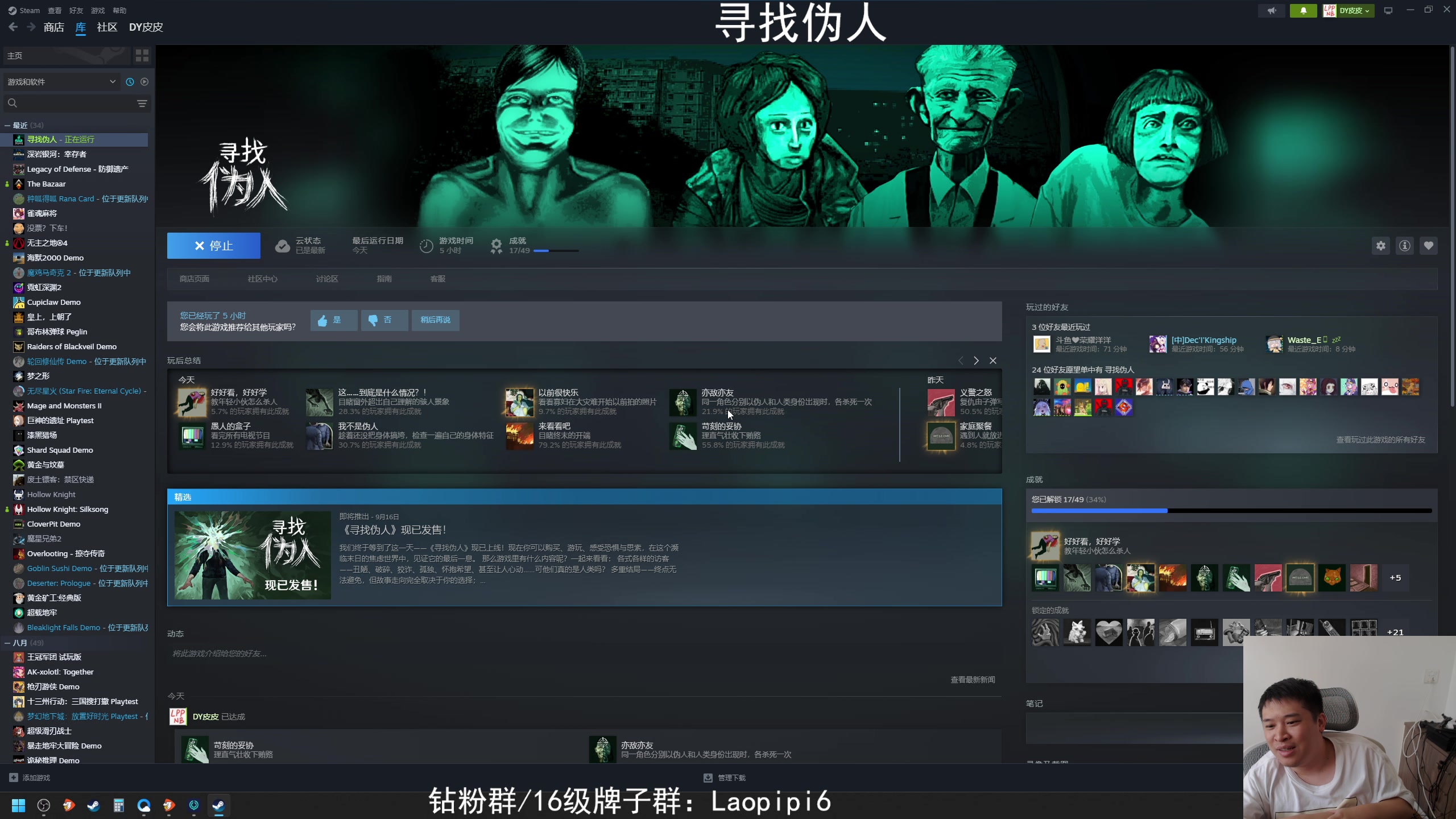This screenshot has height=819, width=1456.
Task: Click the 稍后再说 button
Action: (435, 320)
